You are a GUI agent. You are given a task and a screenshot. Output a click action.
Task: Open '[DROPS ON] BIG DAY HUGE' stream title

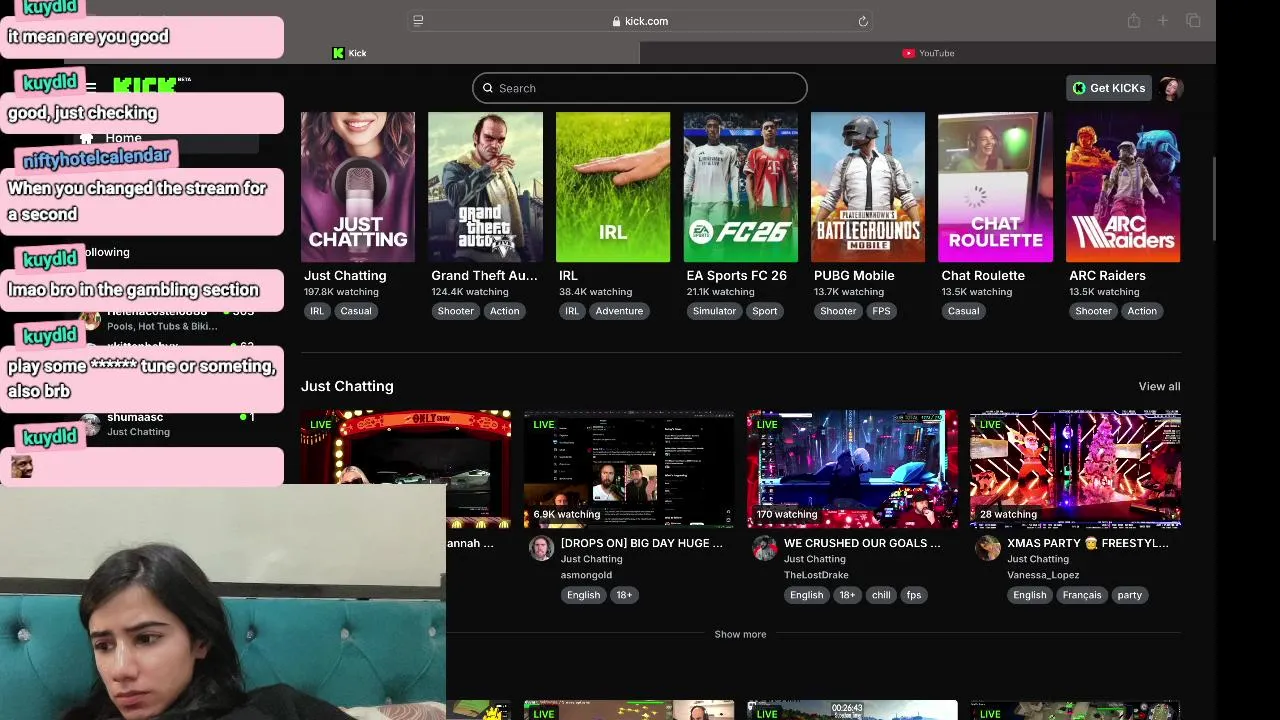point(642,543)
